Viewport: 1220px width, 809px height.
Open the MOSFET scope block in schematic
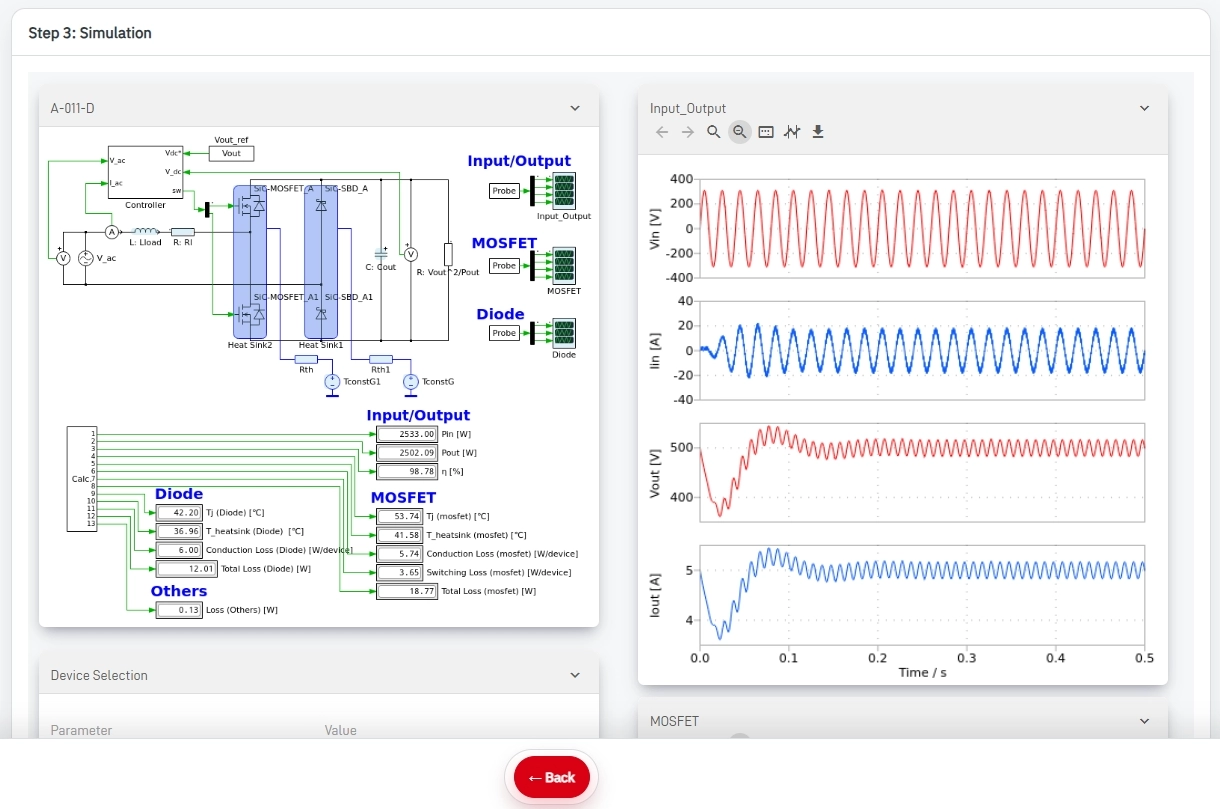(564, 266)
